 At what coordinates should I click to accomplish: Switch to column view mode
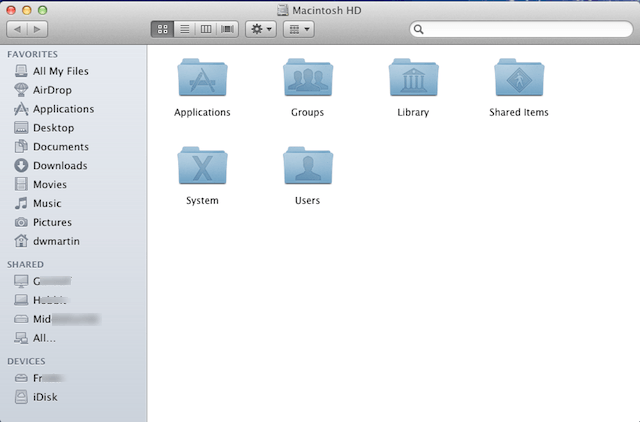point(206,30)
